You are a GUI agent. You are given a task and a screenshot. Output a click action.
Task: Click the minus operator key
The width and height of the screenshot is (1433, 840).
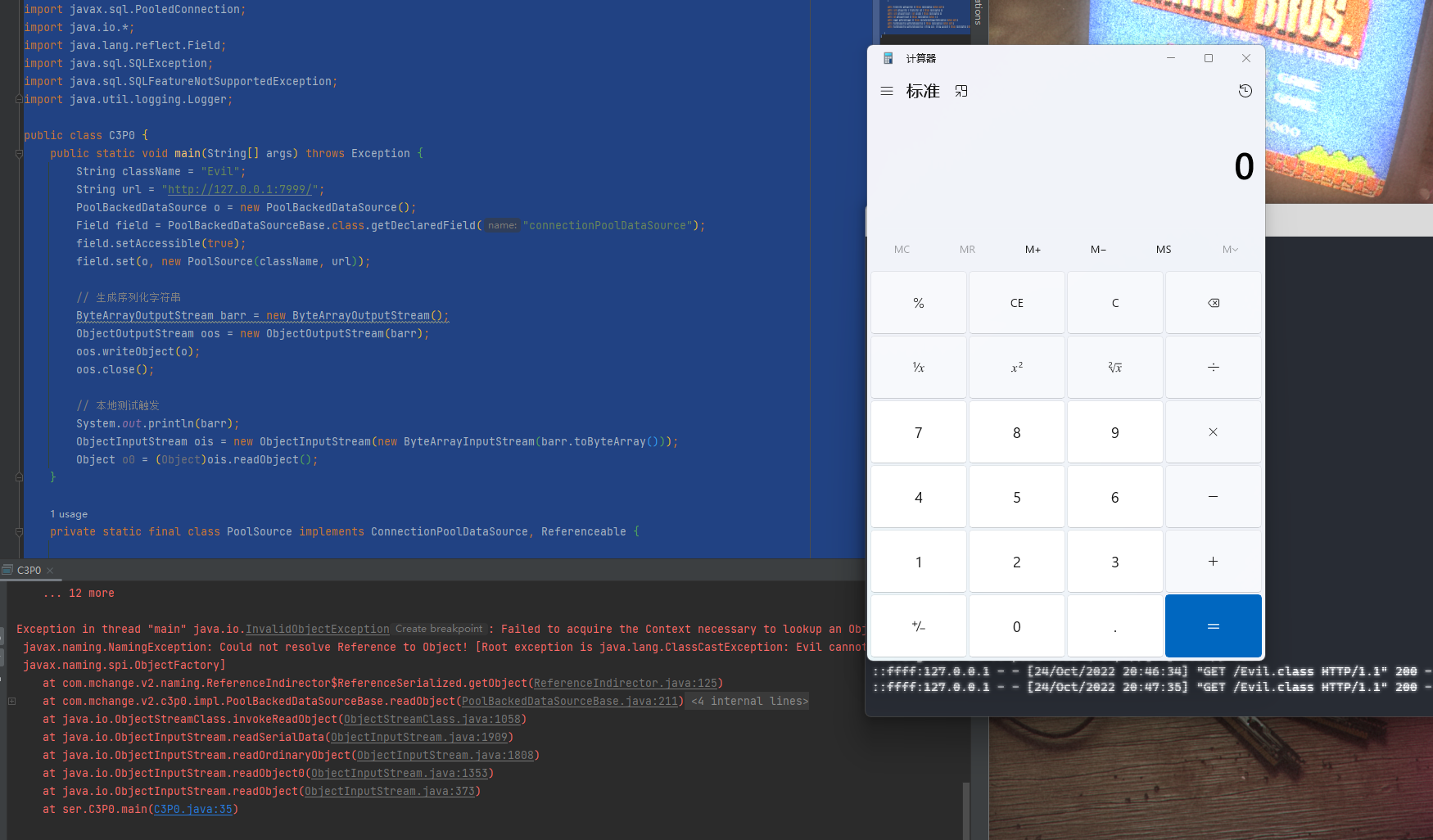click(x=1214, y=497)
